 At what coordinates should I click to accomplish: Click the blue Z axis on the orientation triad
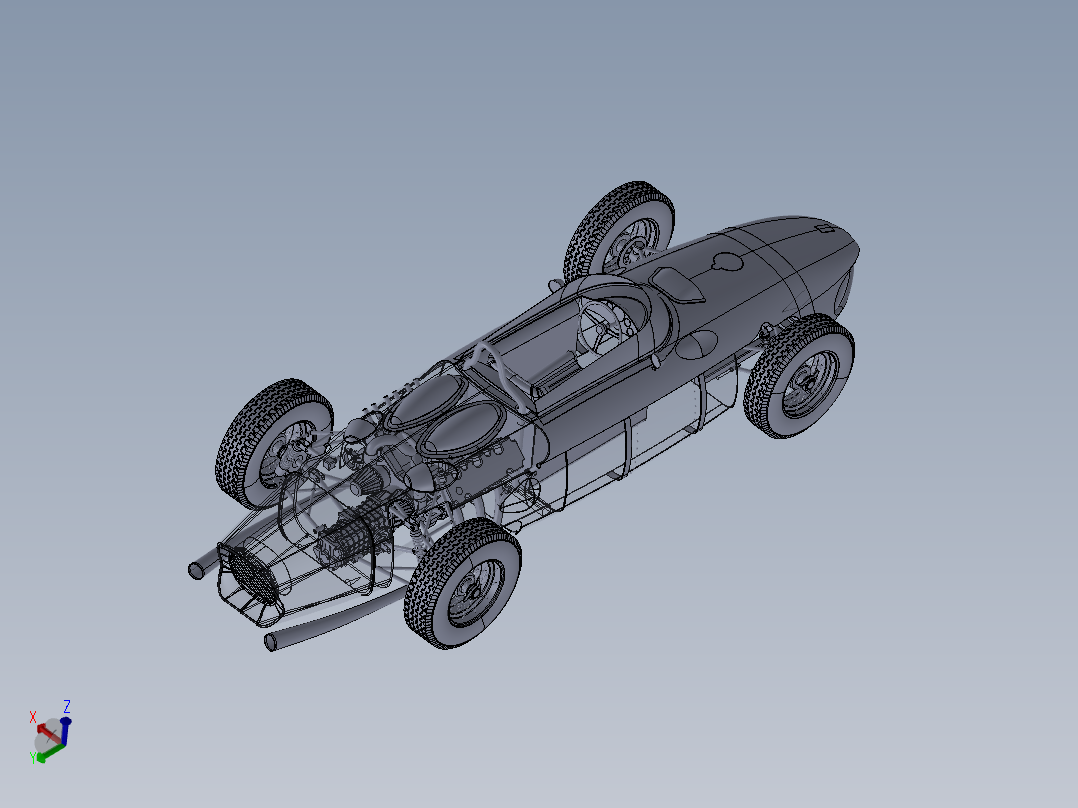(65, 731)
